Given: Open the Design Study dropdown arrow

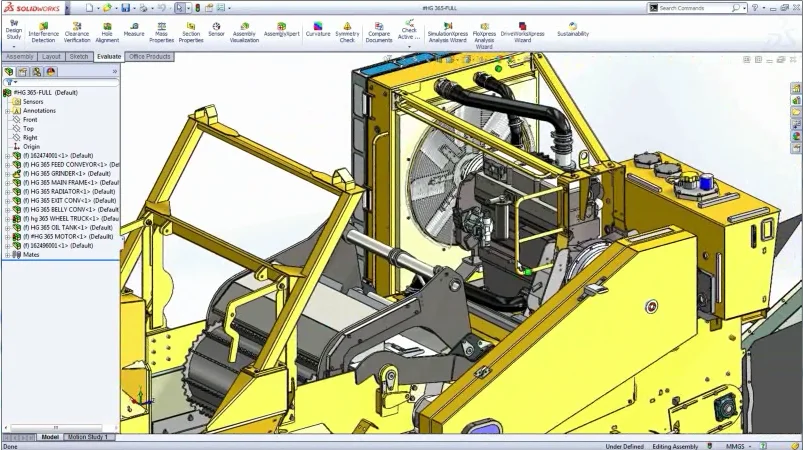Looking at the screenshot, I should click(x=14, y=46).
